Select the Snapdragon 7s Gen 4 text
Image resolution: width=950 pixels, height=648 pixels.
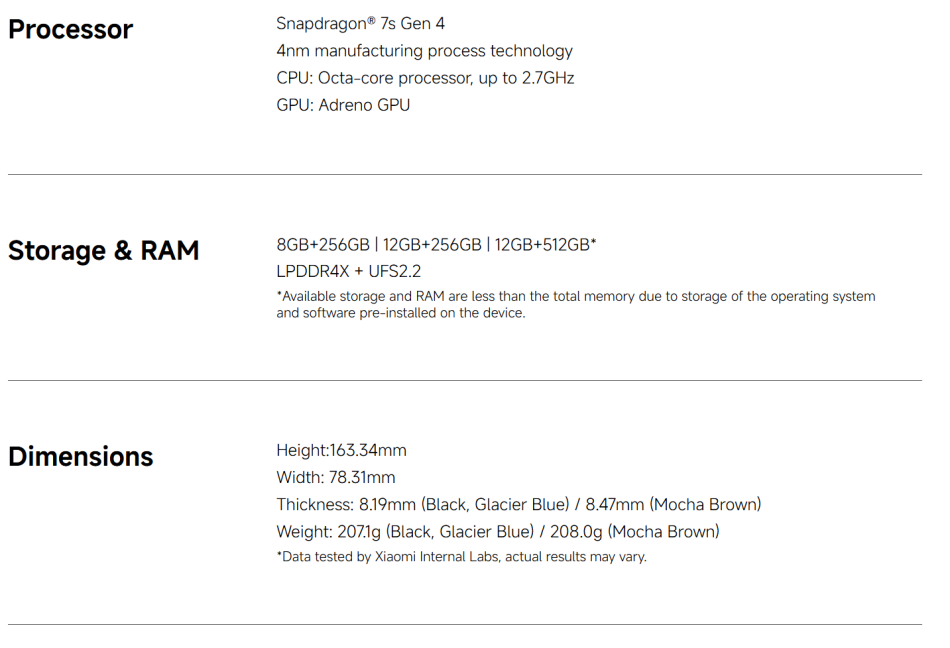360,23
